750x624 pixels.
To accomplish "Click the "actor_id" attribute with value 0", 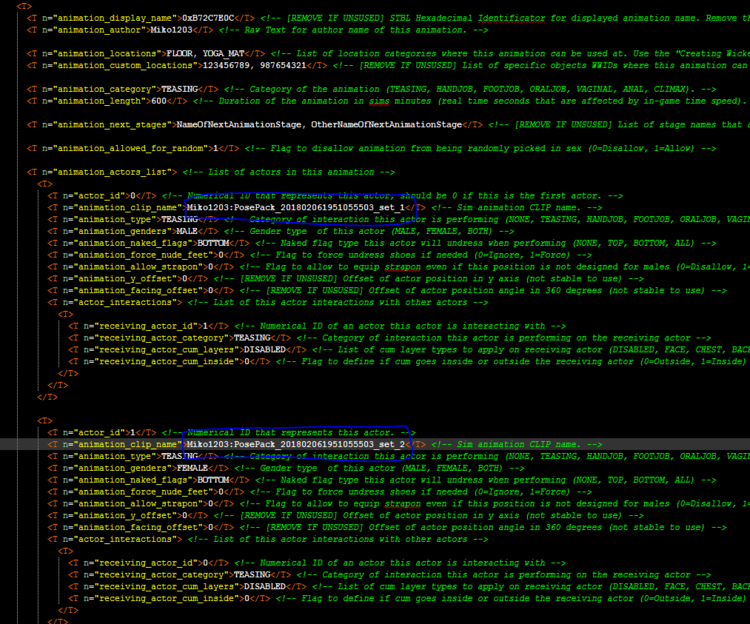I will pyautogui.click(x=99, y=196).
